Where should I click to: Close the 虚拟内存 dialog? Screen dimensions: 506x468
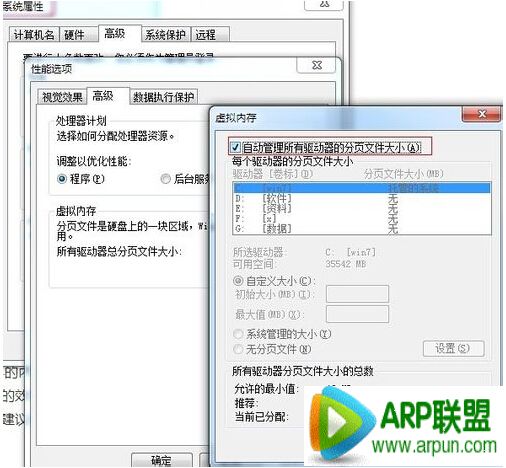(482, 114)
